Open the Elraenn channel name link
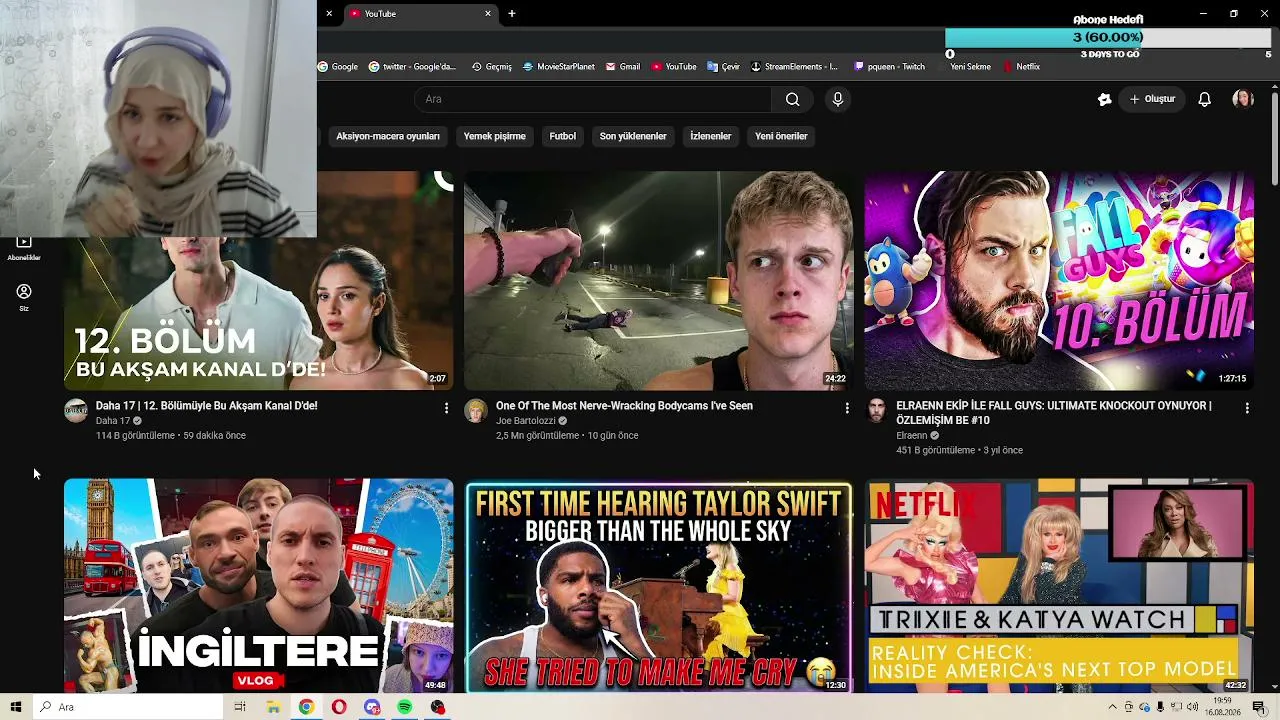Image resolution: width=1280 pixels, height=720 pixels. click(912, 436)
